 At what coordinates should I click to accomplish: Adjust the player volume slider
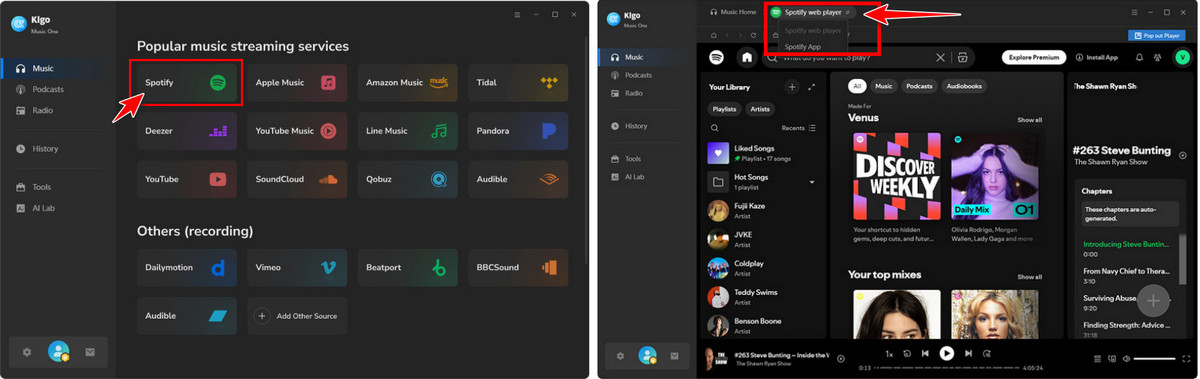1155,358
